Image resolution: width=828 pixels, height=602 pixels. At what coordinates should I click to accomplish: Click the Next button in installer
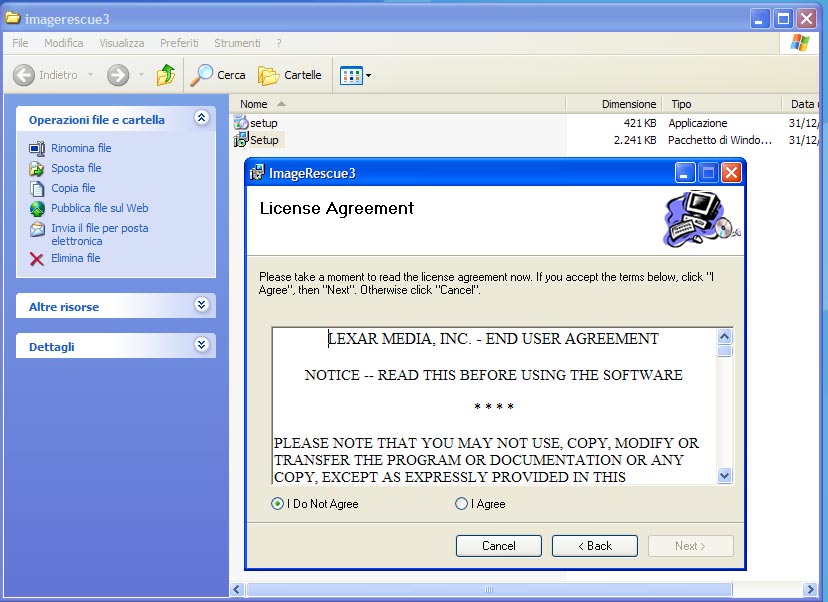(690, 545)
